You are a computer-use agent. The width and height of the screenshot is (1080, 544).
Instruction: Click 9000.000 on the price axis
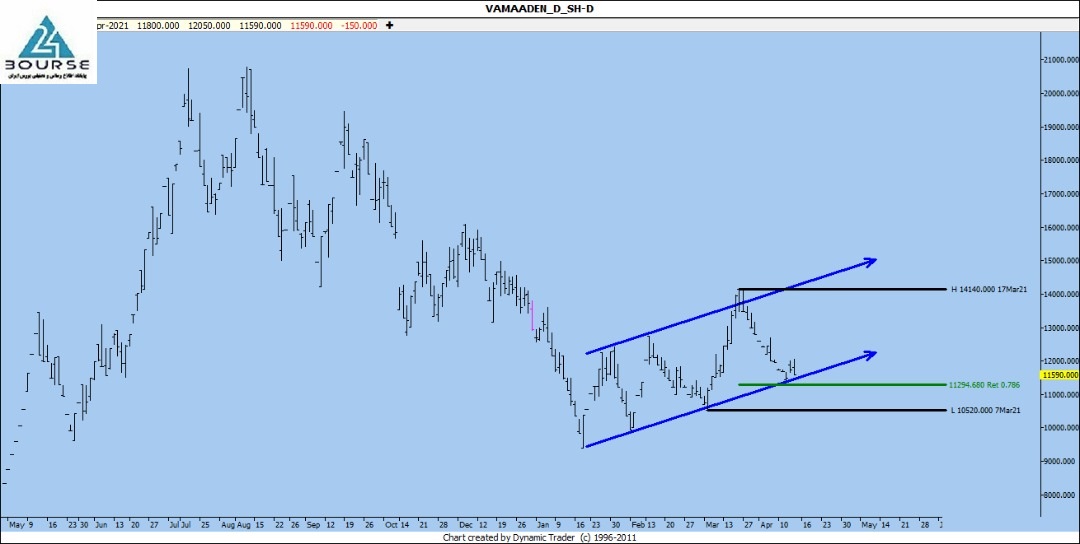1061,461
